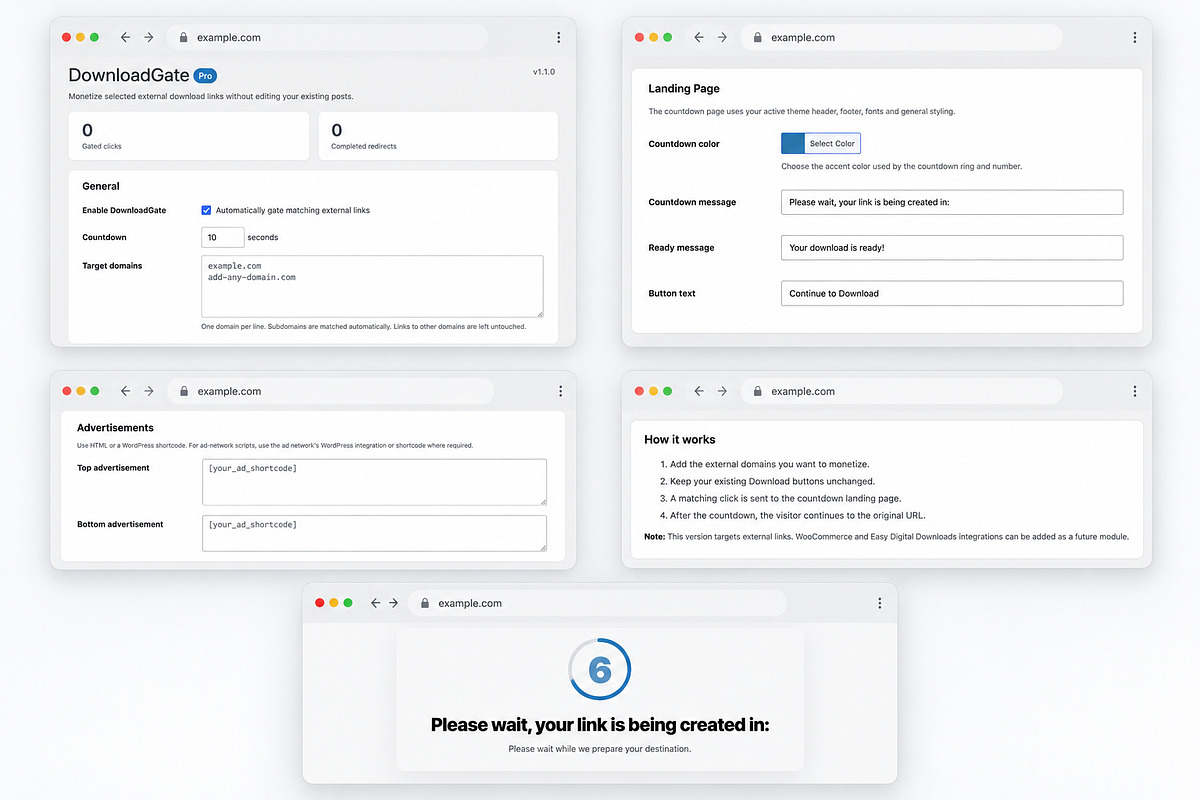This screenshot has height=800, width=1200.
Task: Click back arrow in Advertisements window
Action: click(x=125, y=391)
